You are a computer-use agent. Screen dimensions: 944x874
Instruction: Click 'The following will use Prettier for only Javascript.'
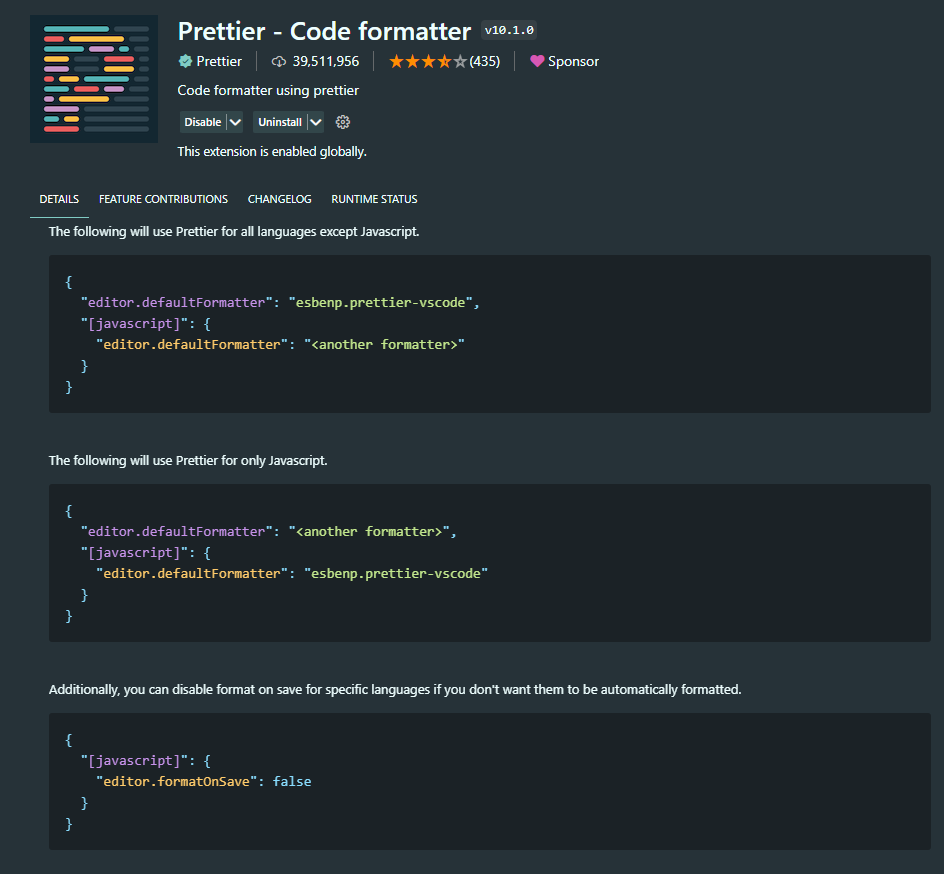click(x=188, y=460)
